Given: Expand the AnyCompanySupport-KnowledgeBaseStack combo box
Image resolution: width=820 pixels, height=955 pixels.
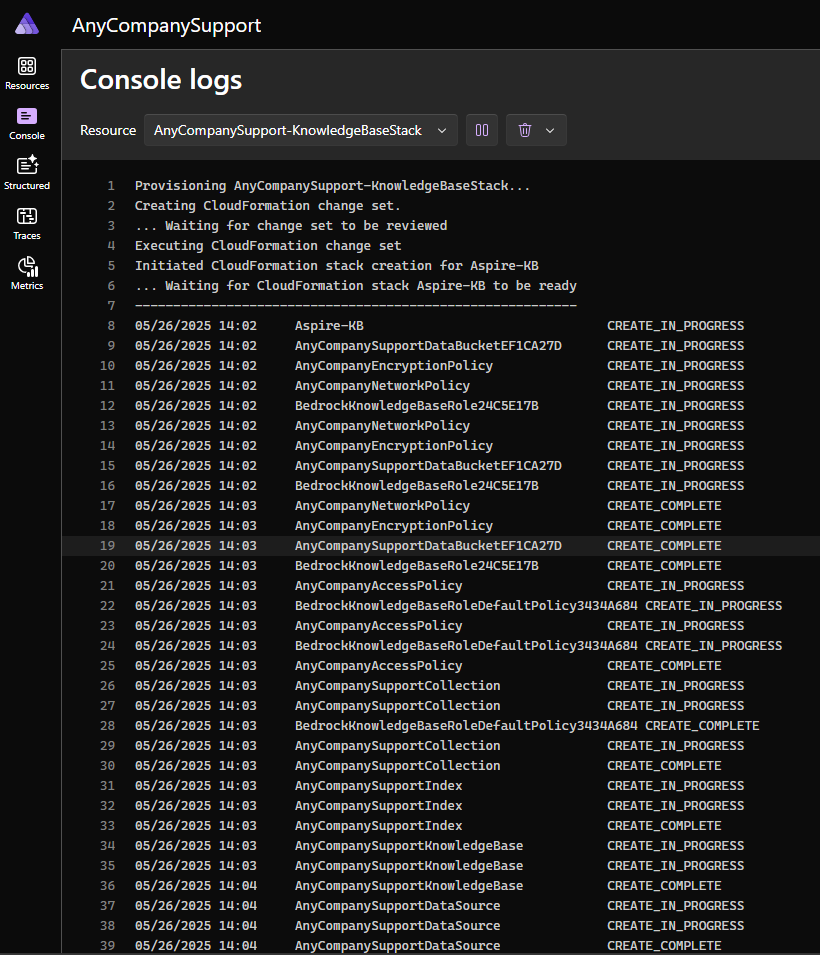Looking at the screenshot, I should coord(300,129).
